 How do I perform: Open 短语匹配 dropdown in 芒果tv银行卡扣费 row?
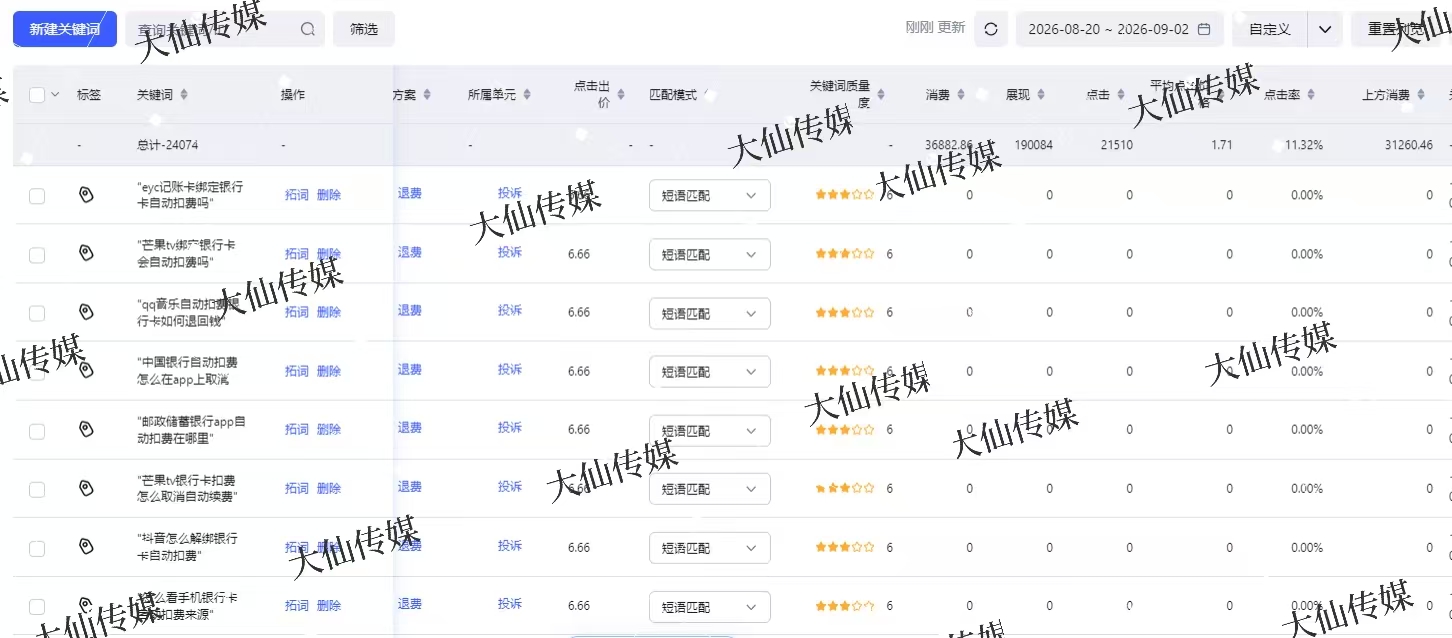coord(710,489)
